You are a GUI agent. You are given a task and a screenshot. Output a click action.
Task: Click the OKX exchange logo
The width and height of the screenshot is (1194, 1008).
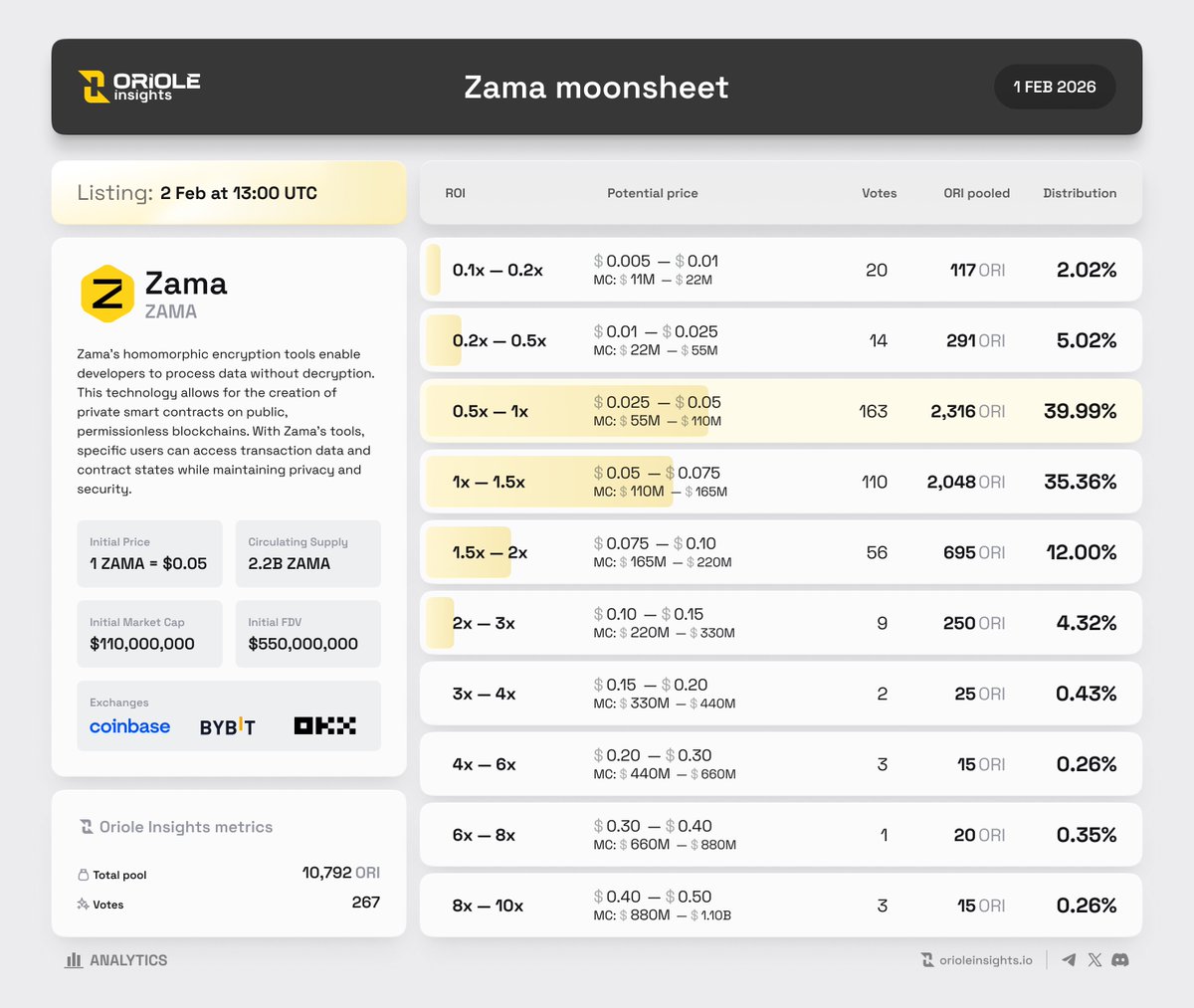point(325,726)
